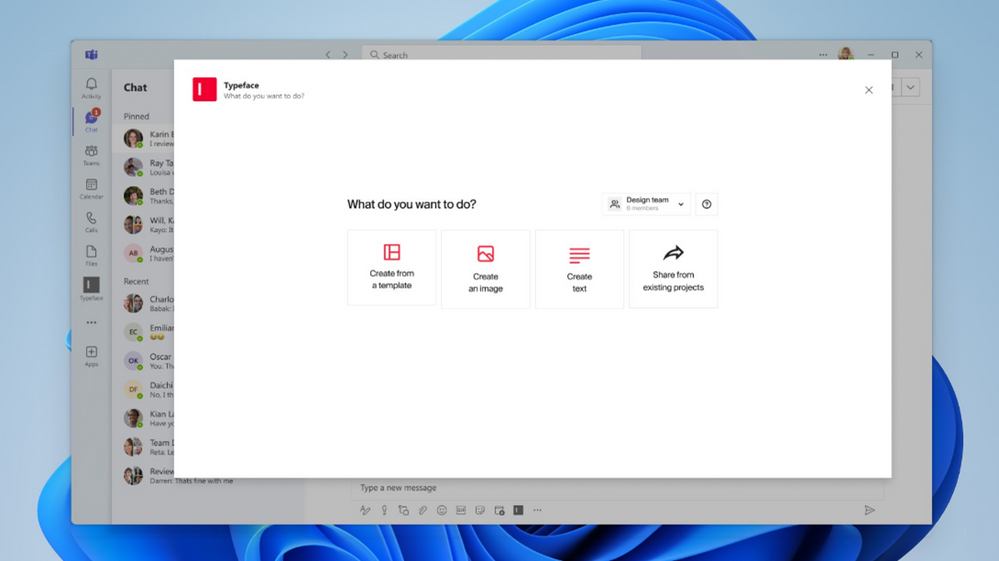The image size is (999, 561).
Task: Close the Typeface dialog
Action: point(868,90)
